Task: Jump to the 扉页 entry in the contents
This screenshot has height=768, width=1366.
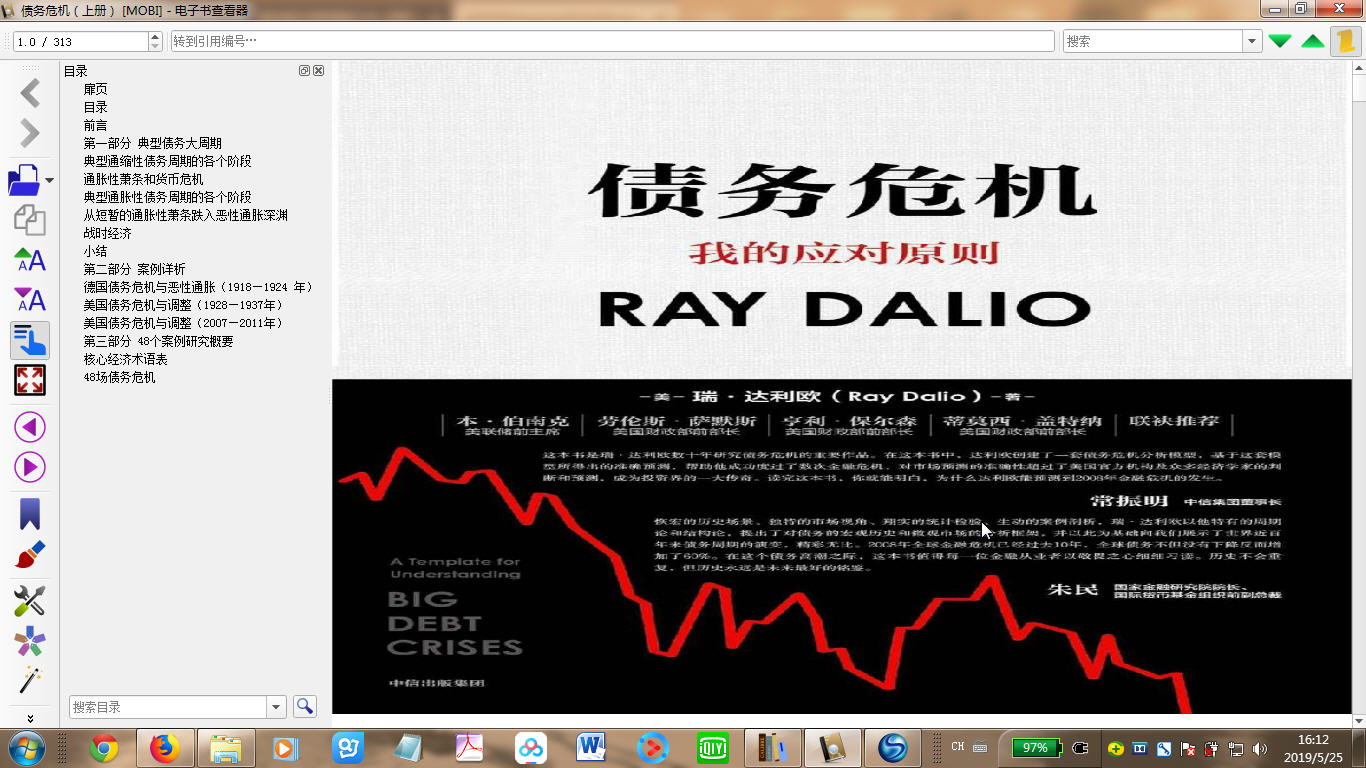Action: (x=96, y=89)
